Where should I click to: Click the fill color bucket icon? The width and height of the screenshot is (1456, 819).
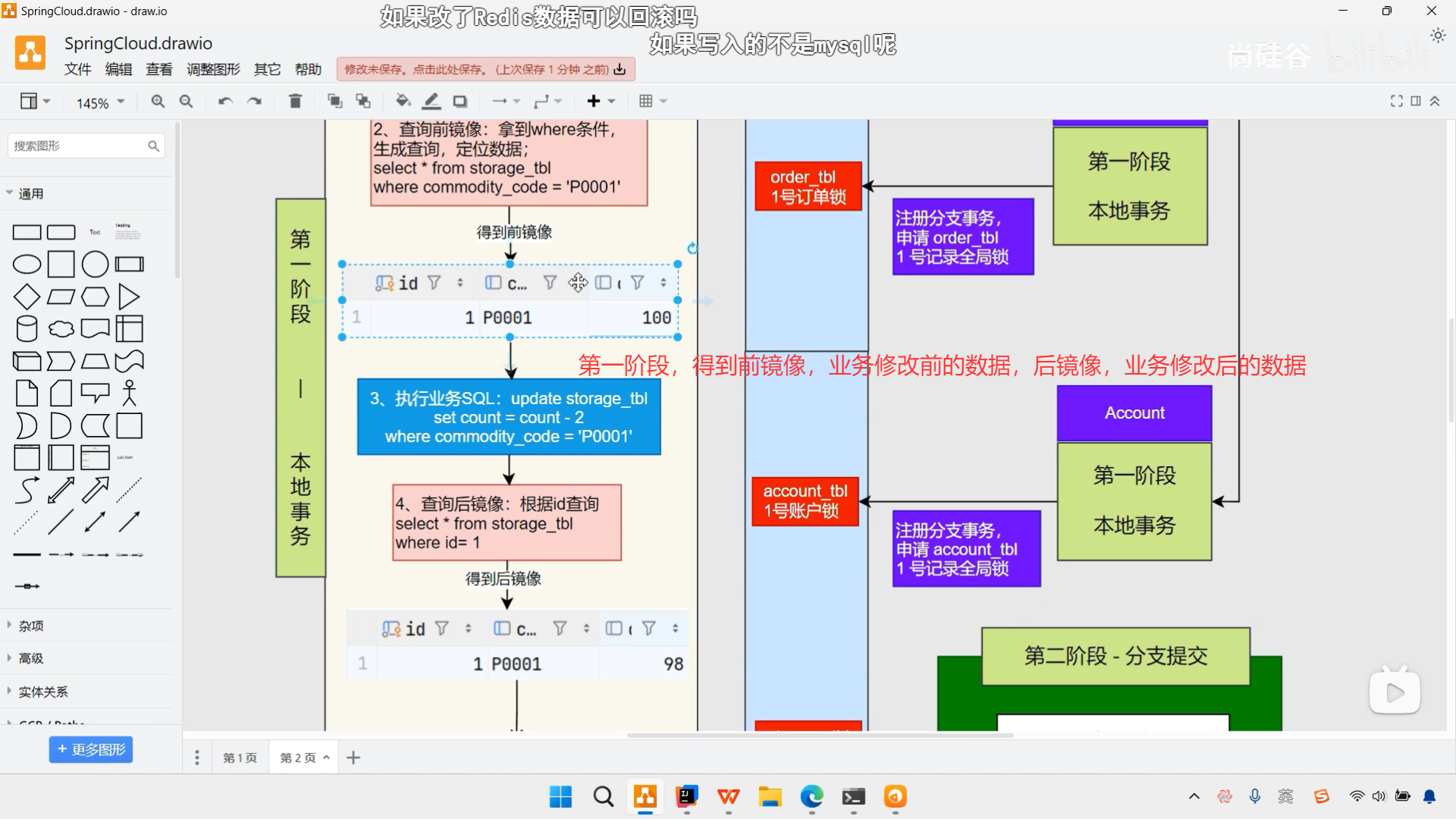point(403,101)
